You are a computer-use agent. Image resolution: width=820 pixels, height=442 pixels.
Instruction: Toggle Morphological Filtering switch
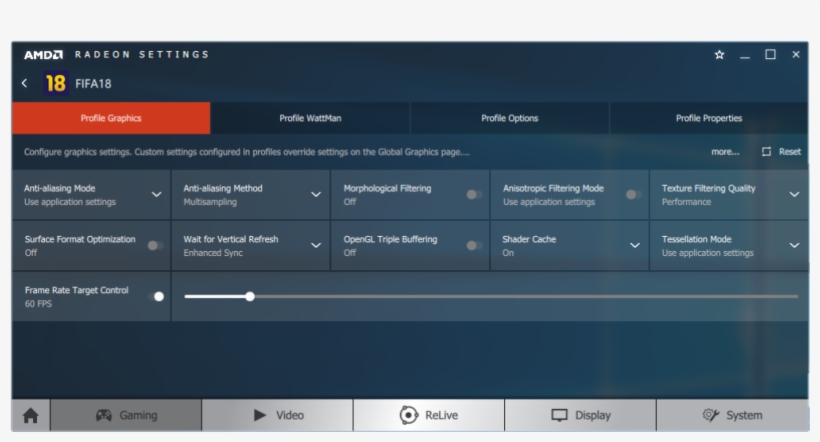tap(474, 195)
